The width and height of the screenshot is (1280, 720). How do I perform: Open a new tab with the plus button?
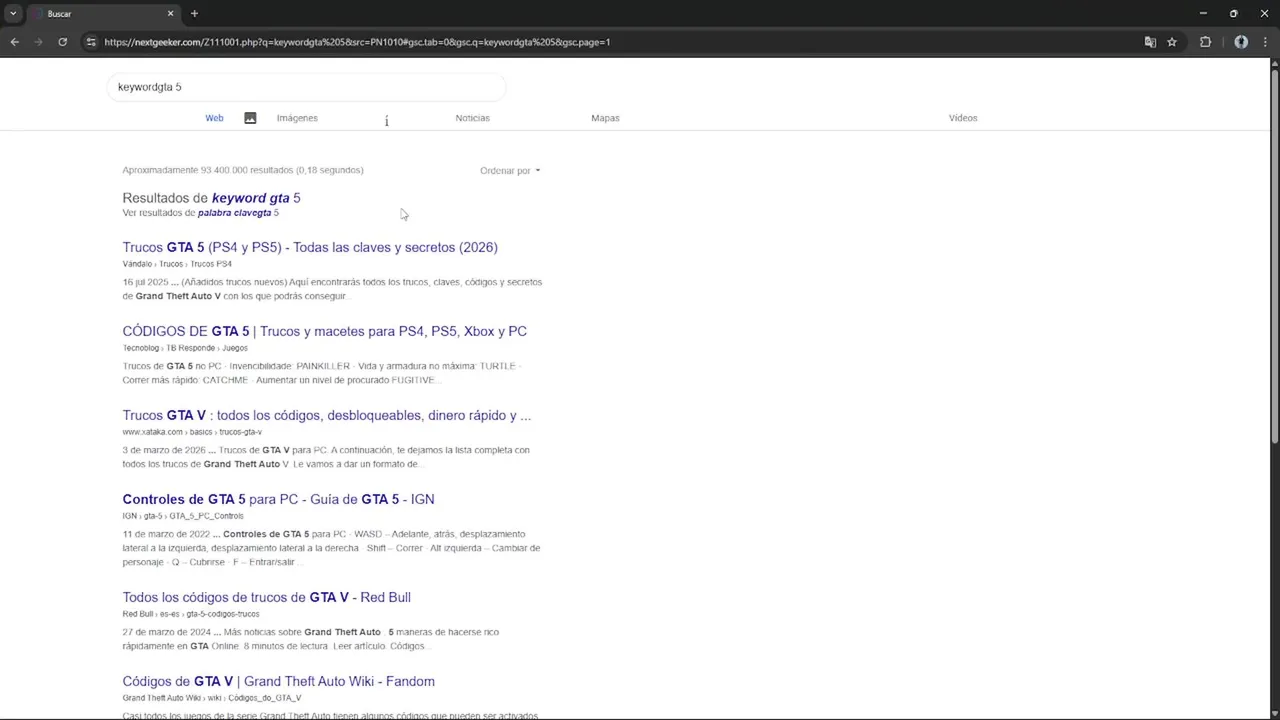(x=194, y=14)
